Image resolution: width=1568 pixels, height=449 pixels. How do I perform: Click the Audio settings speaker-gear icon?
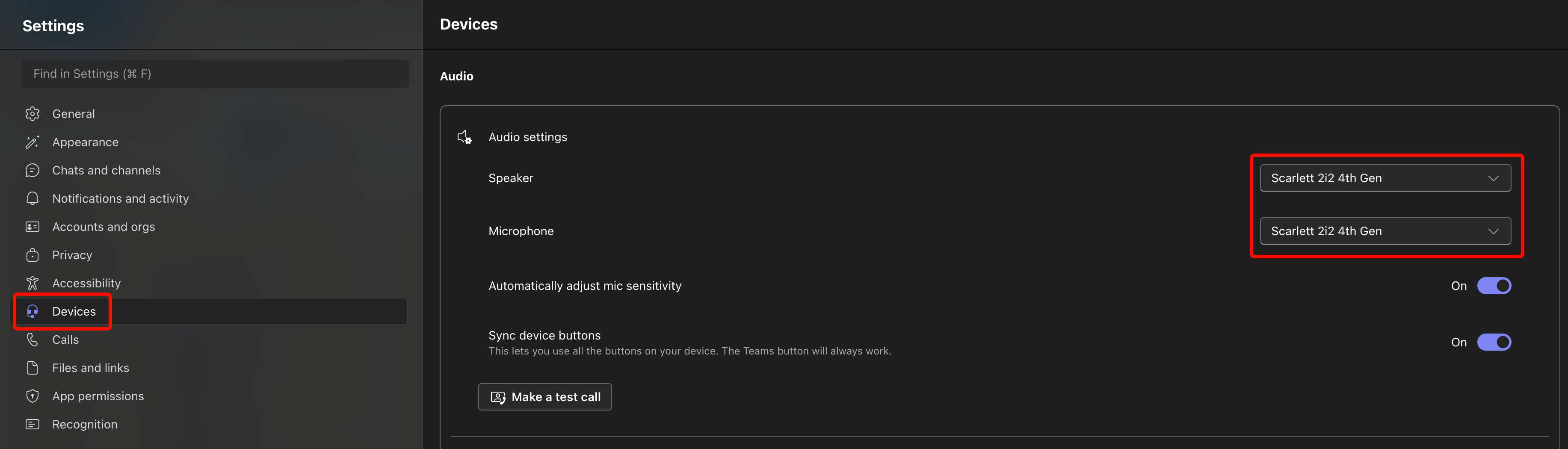click(x=464, y=138)
